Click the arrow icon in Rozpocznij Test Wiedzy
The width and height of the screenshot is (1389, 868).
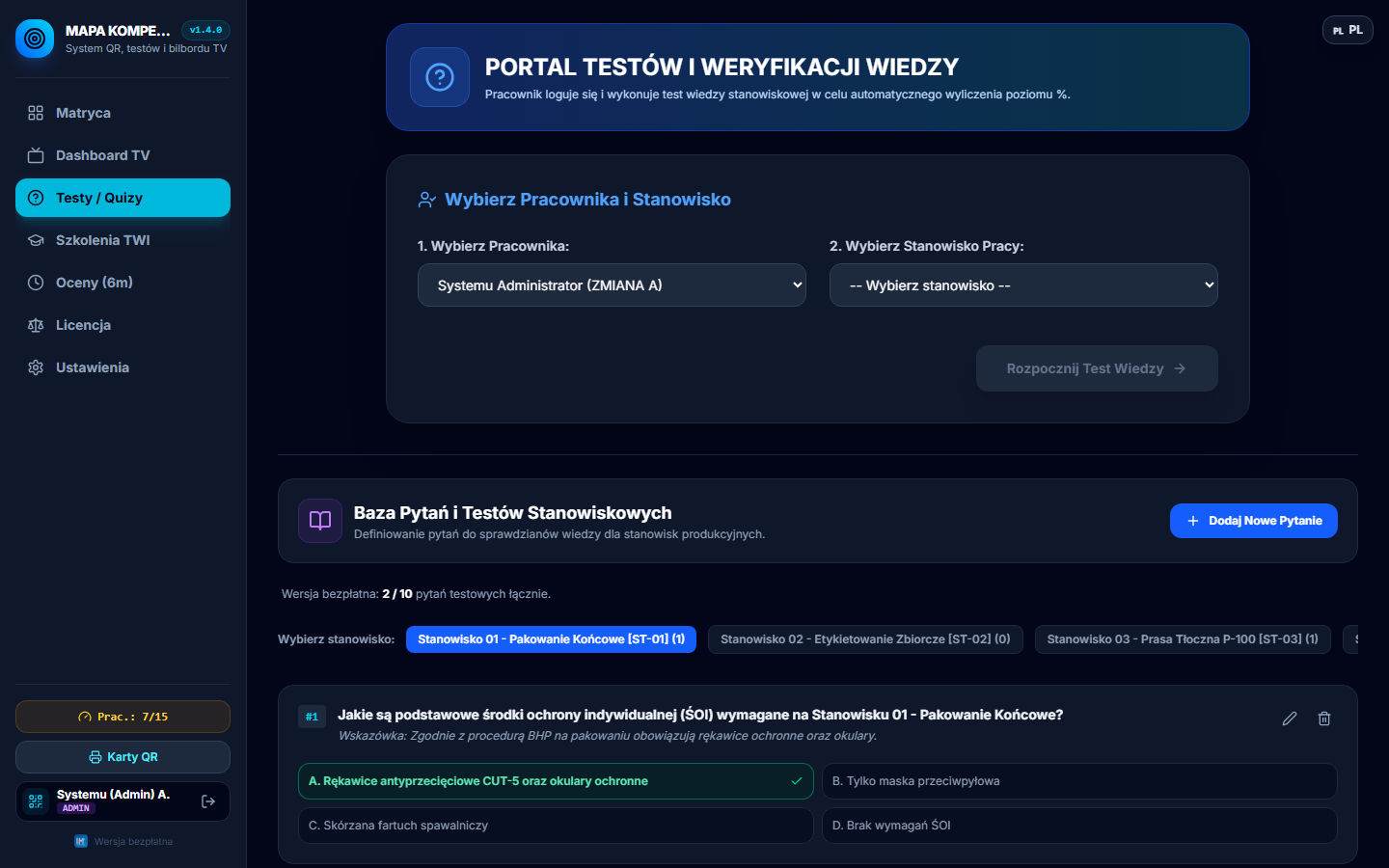click(1180, 368)
